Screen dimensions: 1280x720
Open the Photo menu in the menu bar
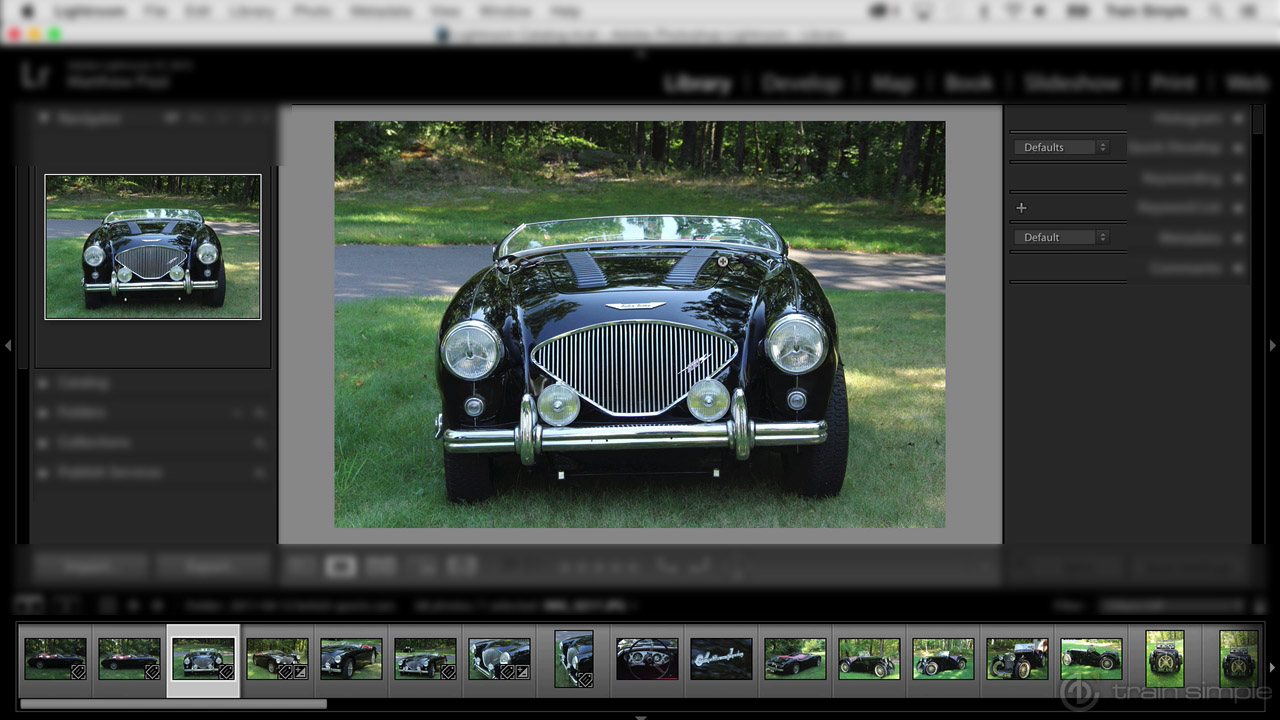(x=313, y=11)
